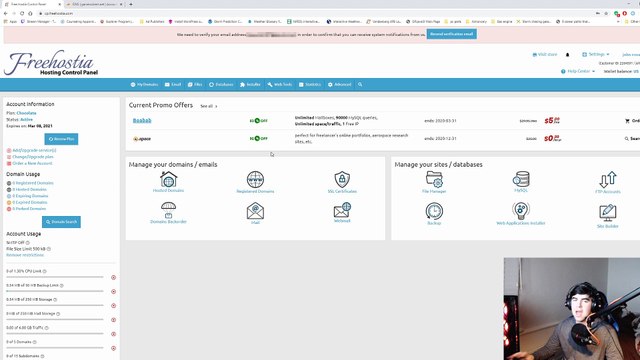
Task: Click the upgrade icon beside CPU Limit
Action: coord(113,278)
